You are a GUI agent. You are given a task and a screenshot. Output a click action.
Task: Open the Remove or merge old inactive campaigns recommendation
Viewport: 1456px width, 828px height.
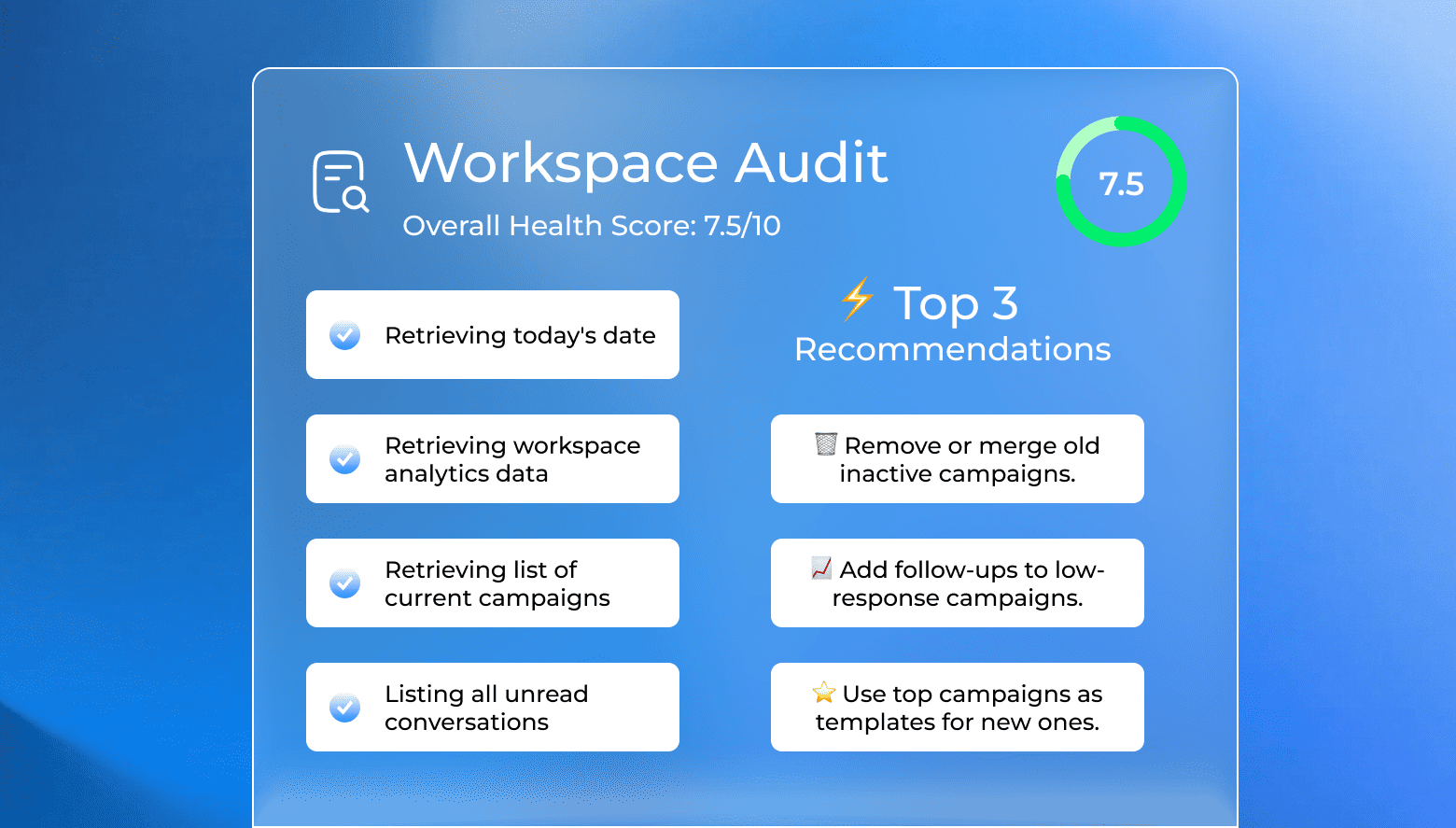(x=958, y=459)
